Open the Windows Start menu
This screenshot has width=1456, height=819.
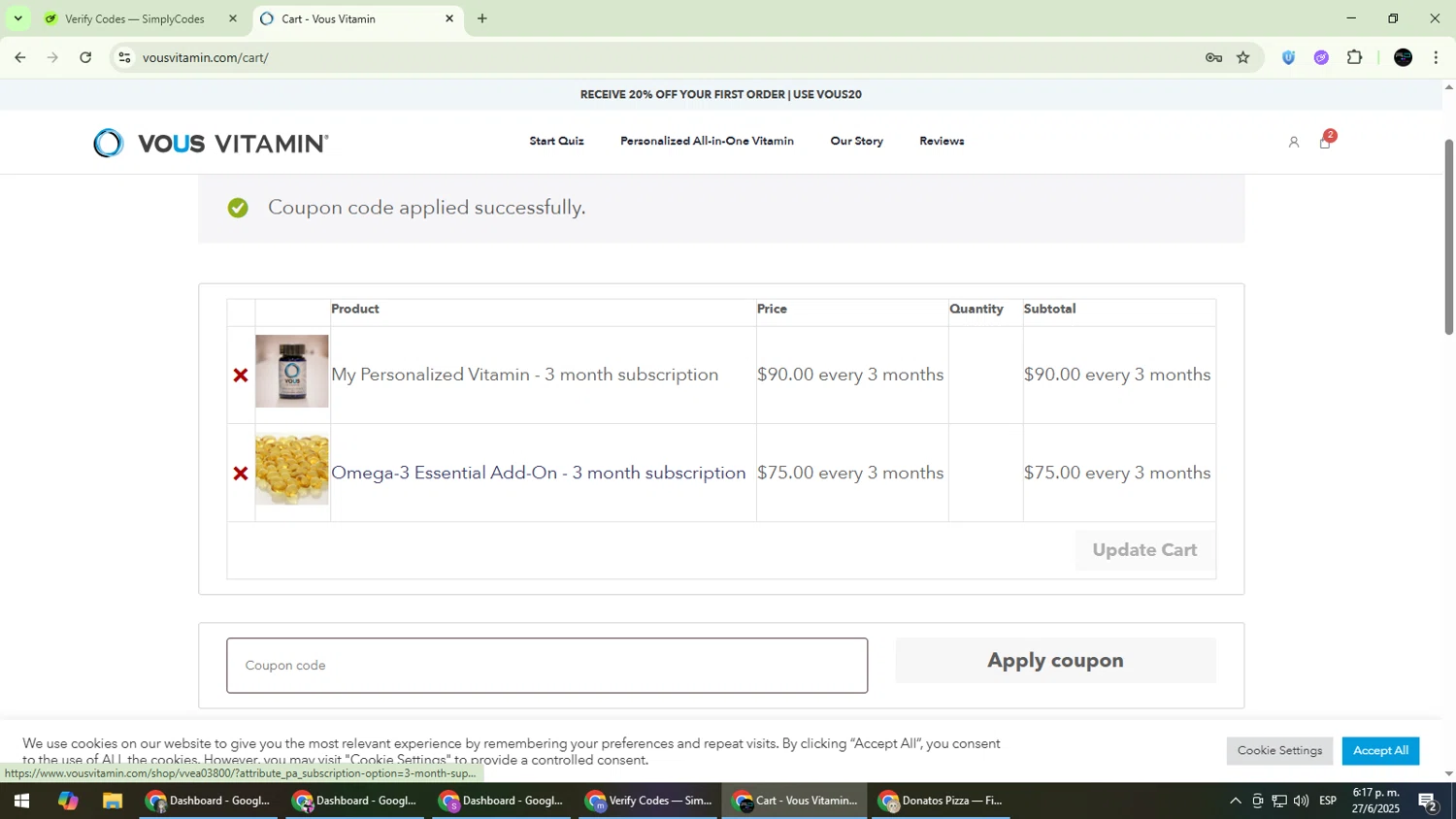[x=21, y=802]
